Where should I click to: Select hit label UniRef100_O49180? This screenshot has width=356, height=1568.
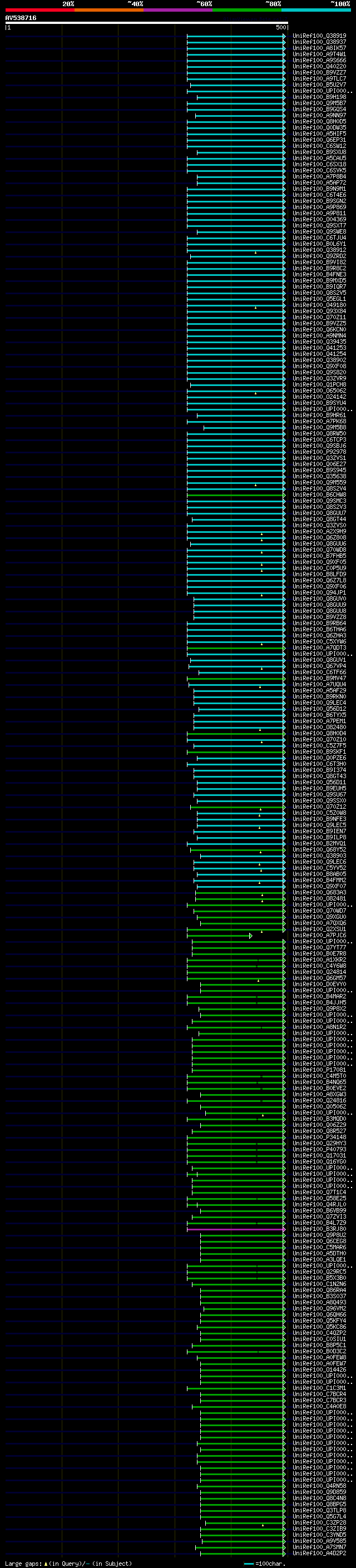point(319,305)
